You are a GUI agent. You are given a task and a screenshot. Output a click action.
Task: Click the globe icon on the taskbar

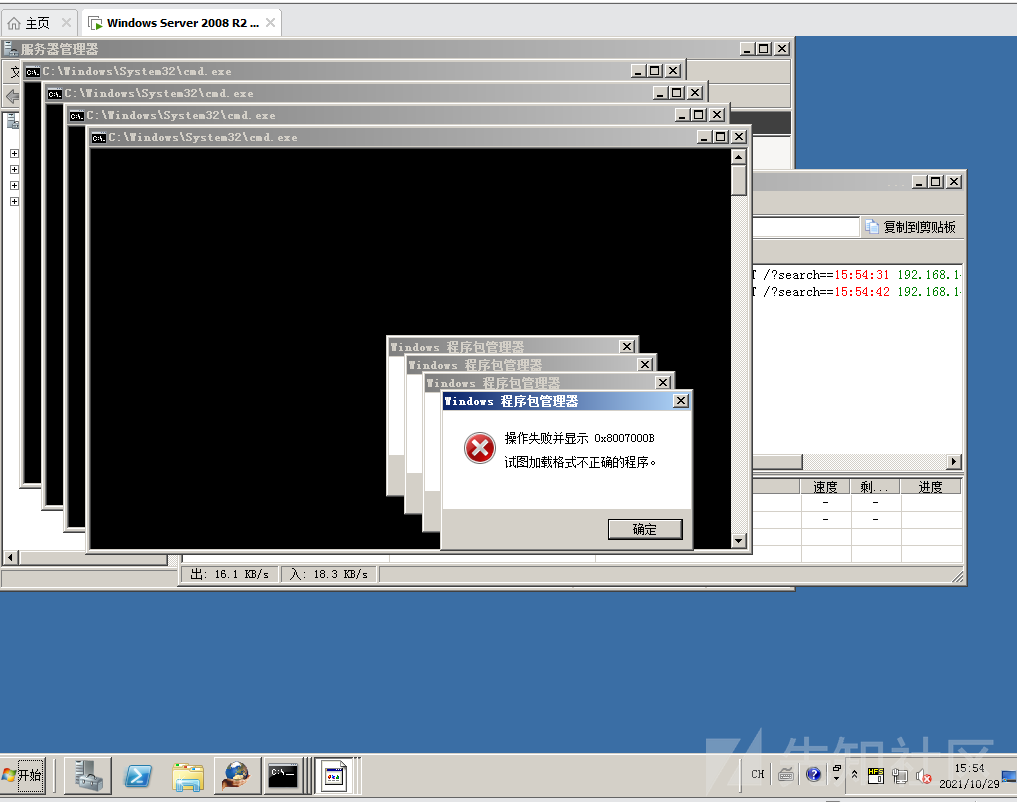click(237, 775)
